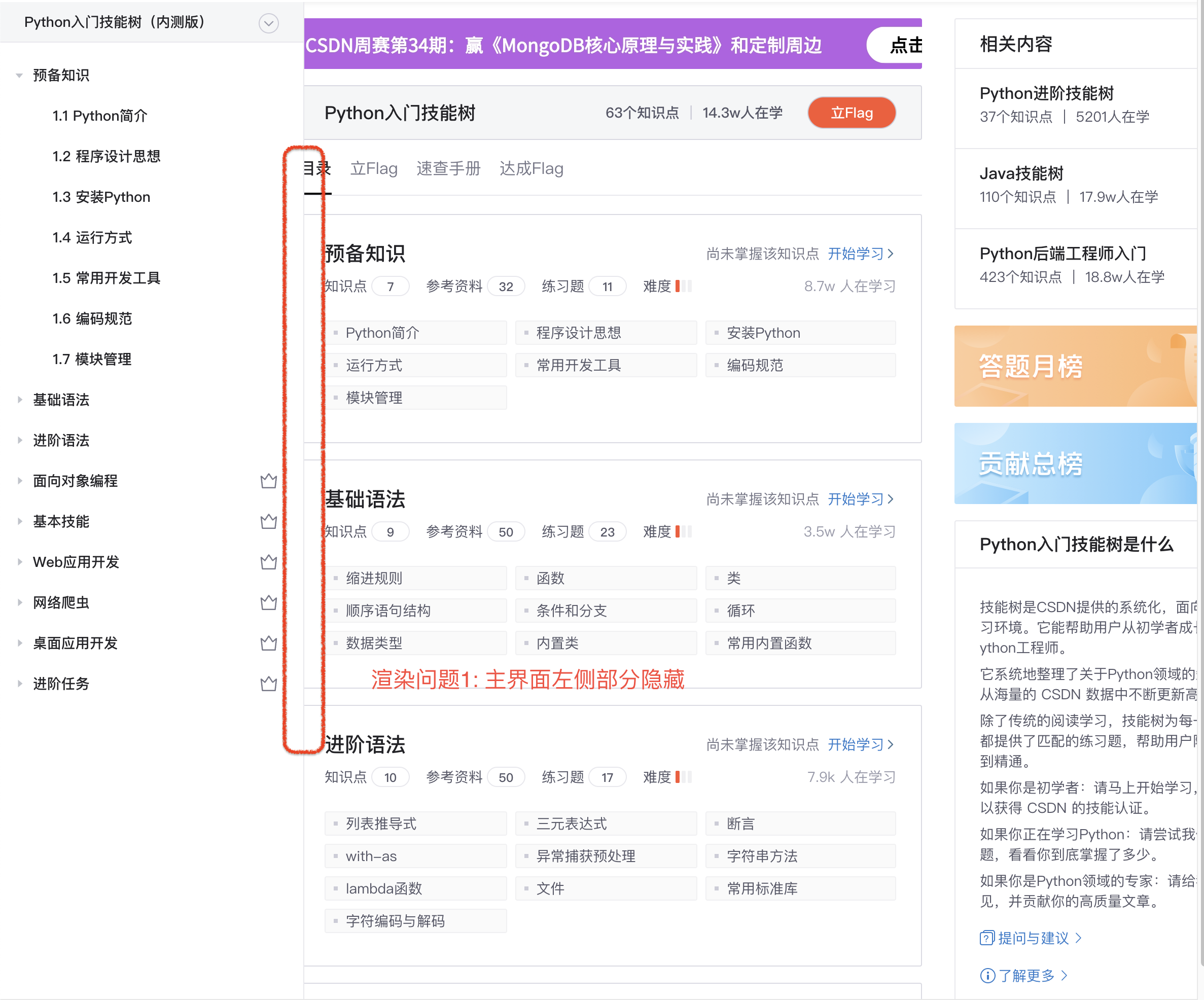
Task: Click crown icon beside Web应用开发
Action: click(x=268, y=562)
